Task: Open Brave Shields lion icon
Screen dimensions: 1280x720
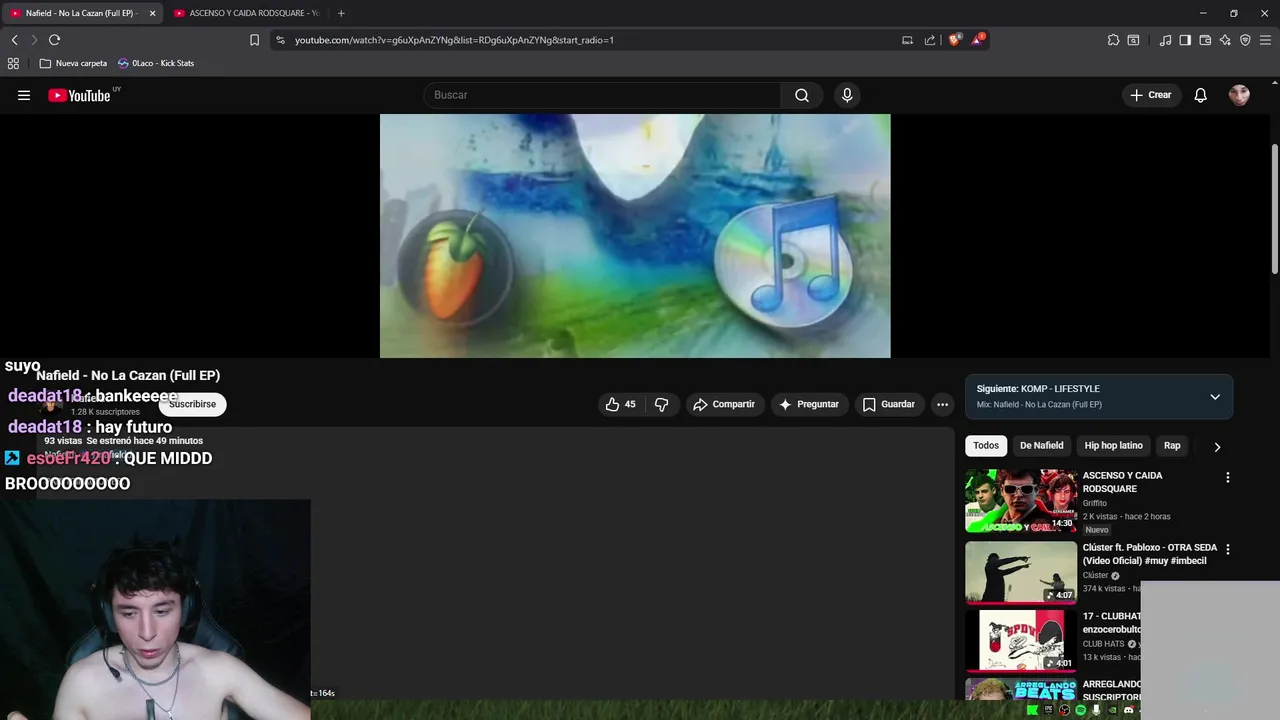Action: point(955,40)
